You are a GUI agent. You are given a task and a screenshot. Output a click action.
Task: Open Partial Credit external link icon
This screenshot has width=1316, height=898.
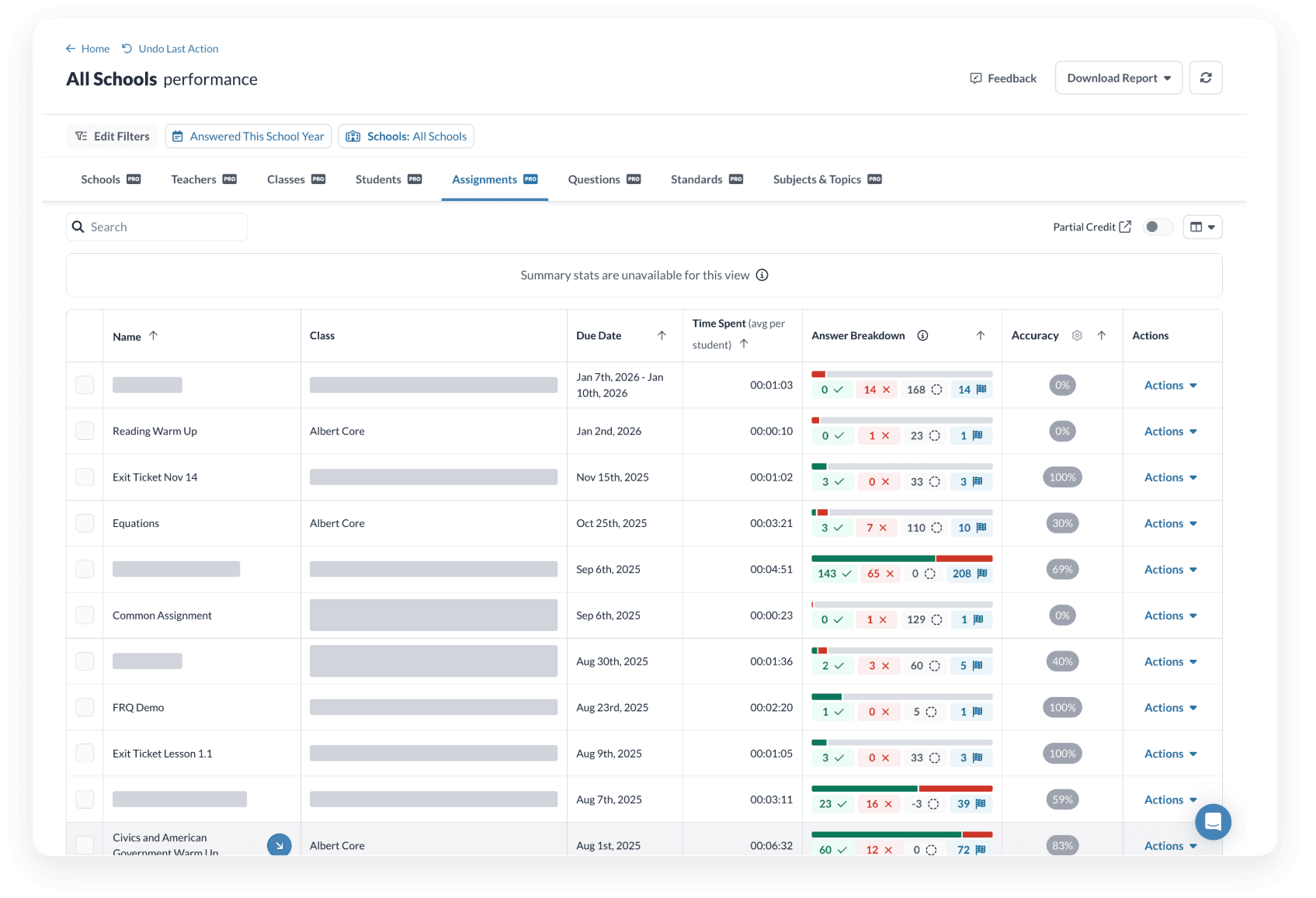click(1125, 226)
